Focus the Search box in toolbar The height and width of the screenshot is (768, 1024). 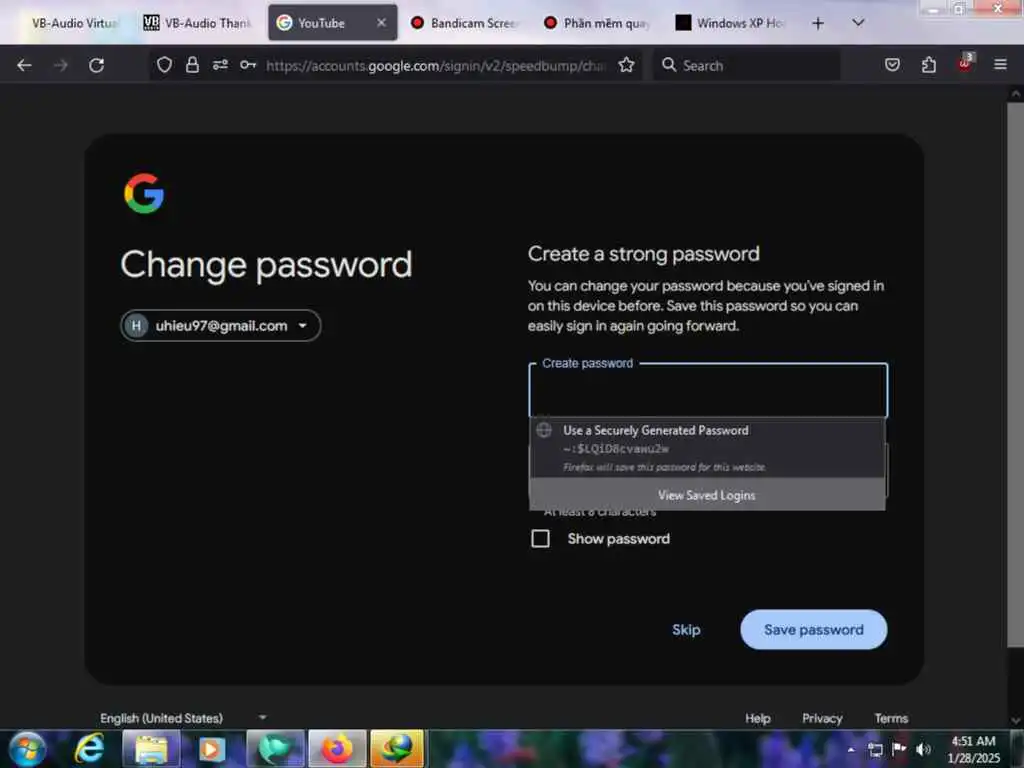tap(746, 65)
